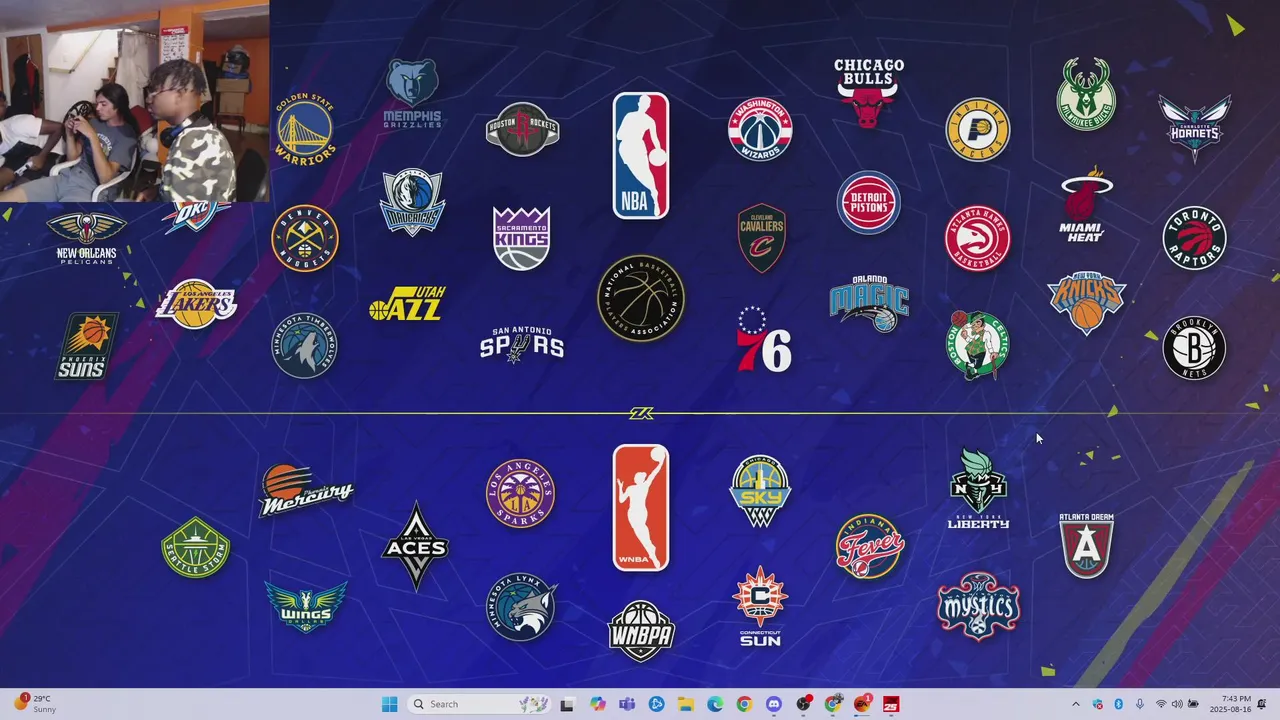Click the Washington Mystics logo
This screenshot has width=1280, height=720.
click(978, 606)
